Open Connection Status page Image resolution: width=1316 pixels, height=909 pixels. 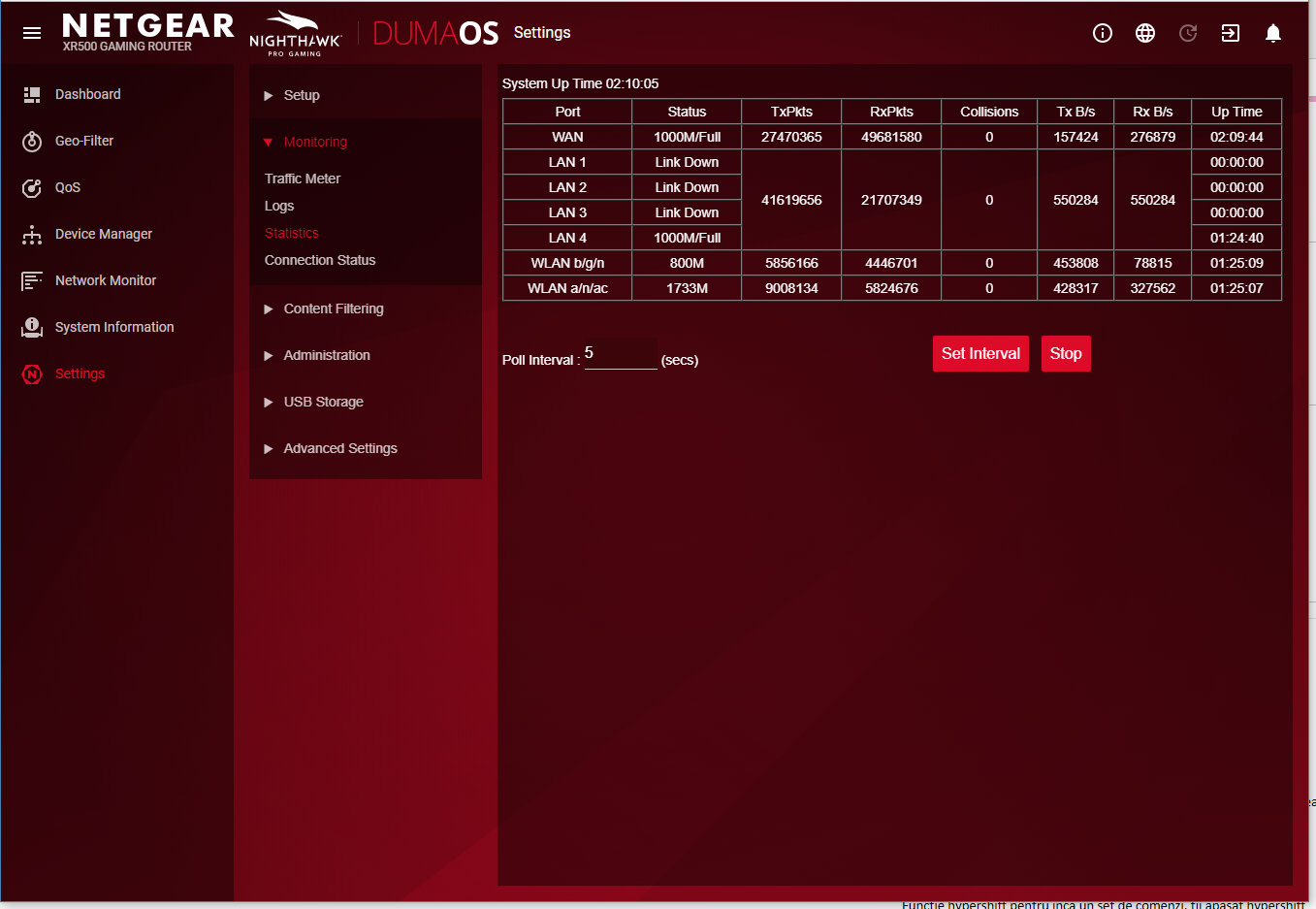pos(320,260)
